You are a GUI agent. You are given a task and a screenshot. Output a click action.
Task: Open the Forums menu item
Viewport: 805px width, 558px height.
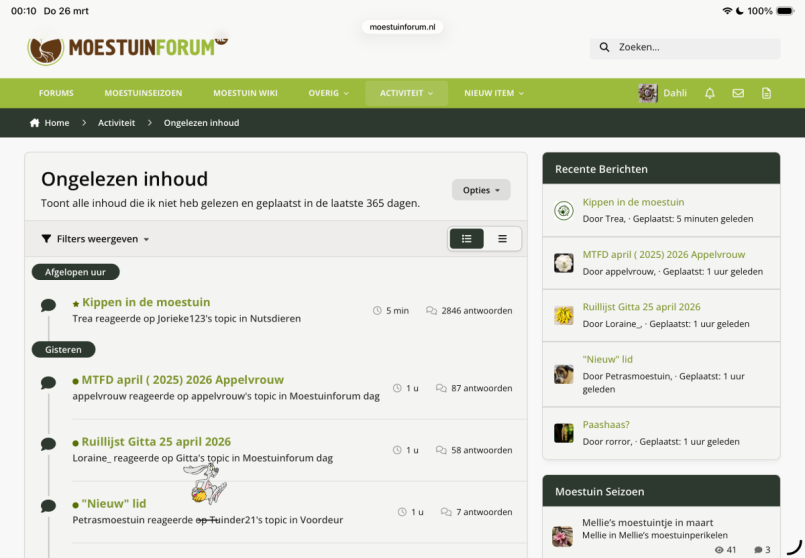point(56,93)
